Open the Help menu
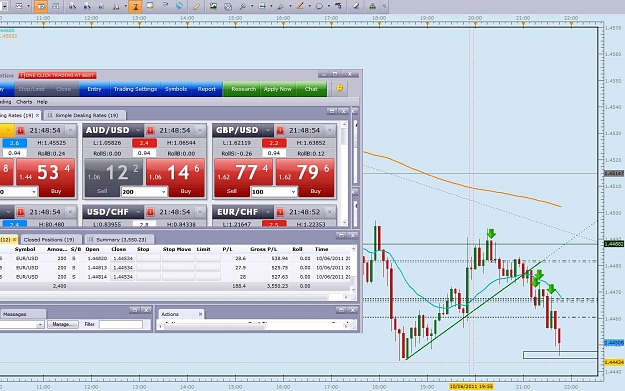625x391 pixels. [x=42, y=102]
